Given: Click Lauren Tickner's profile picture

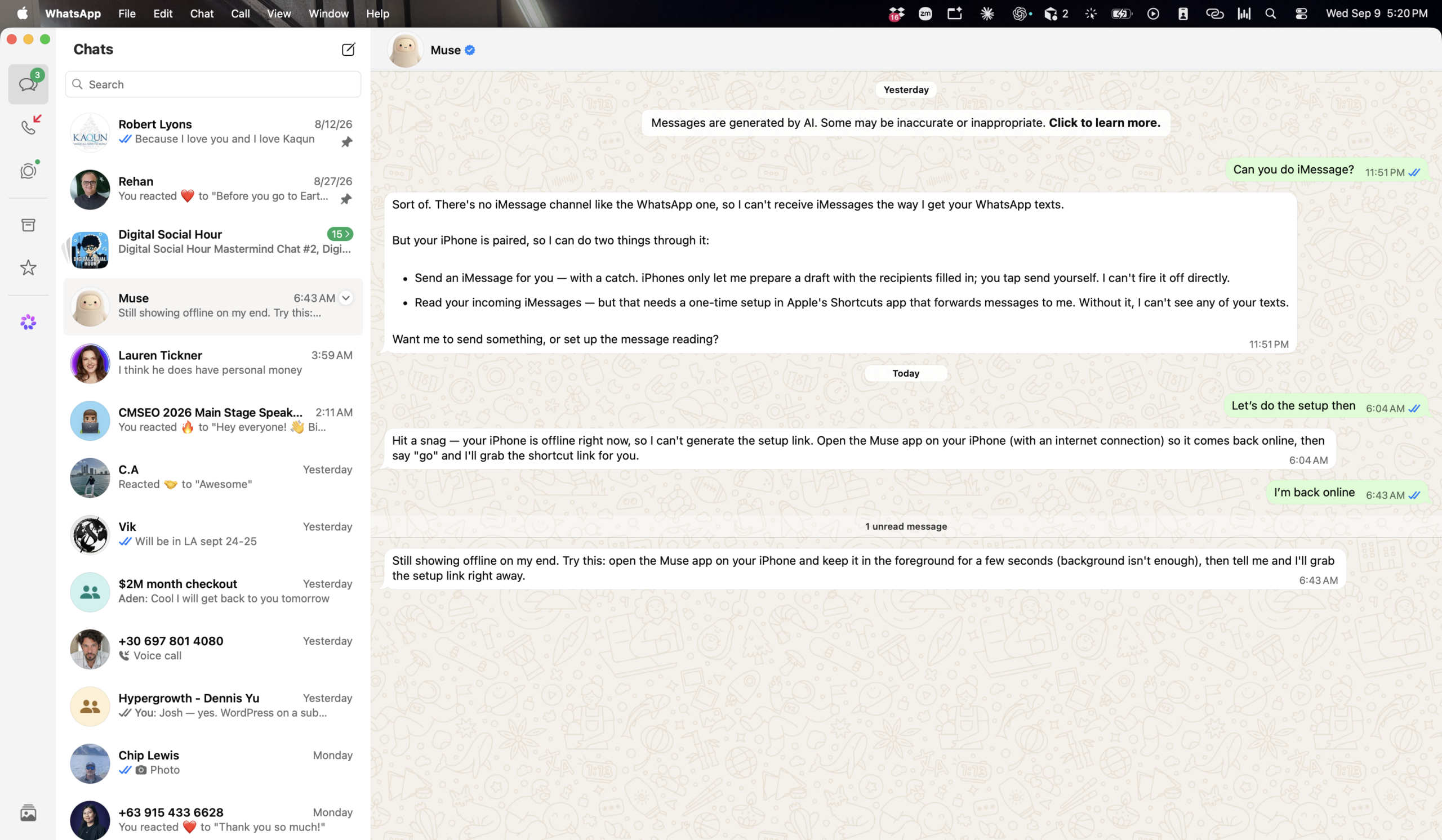Looking at the screenshot, I should pyautogui.click(x=90, y=363).
